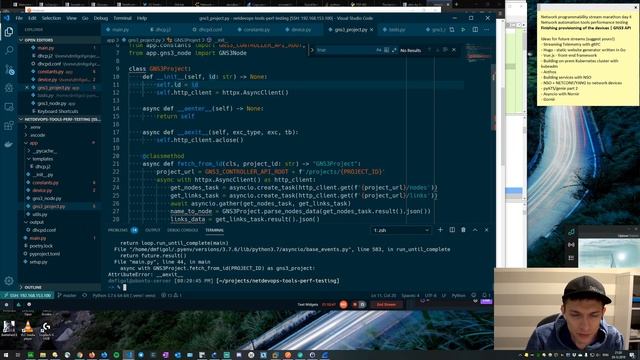Toggle Find in Selection option
Screen dimensions: 640x360
(445, 50)
